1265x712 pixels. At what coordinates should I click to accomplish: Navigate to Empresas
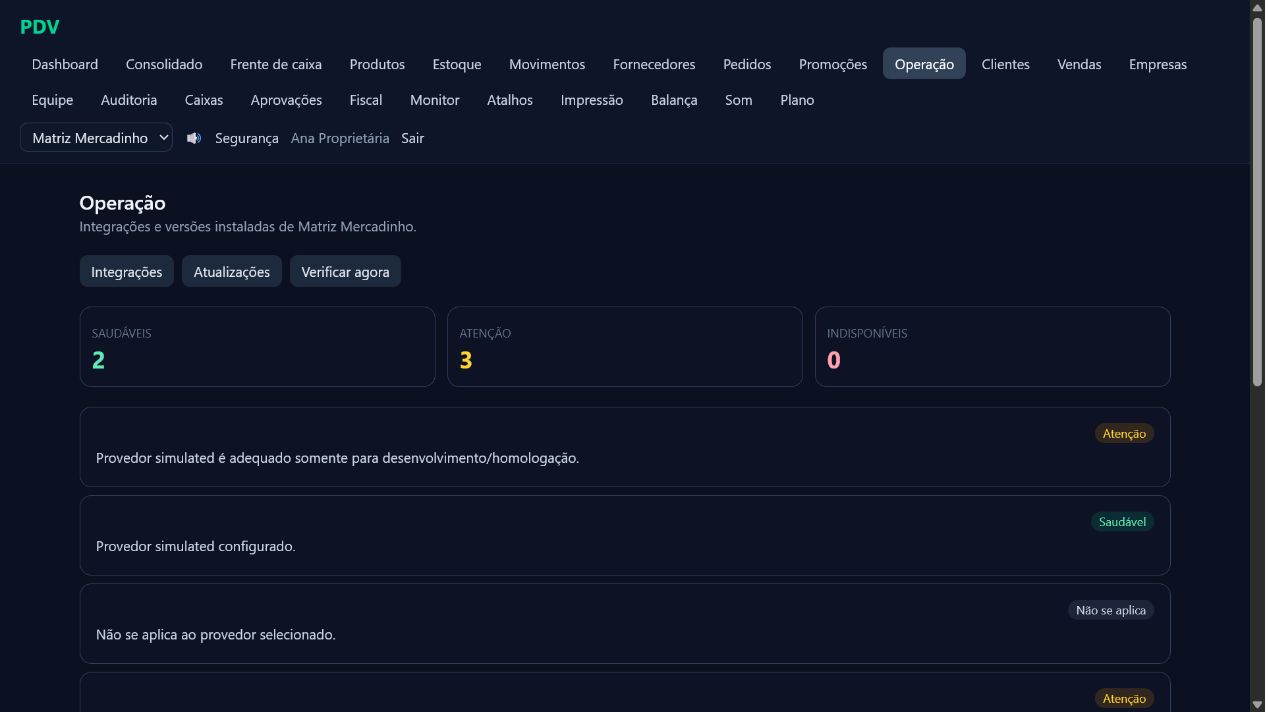coord(1158,64)
